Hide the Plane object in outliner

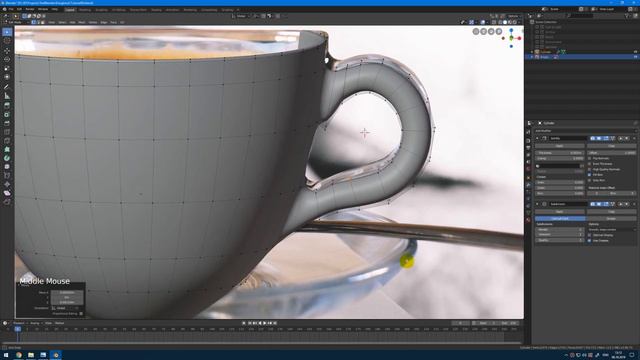635,57
